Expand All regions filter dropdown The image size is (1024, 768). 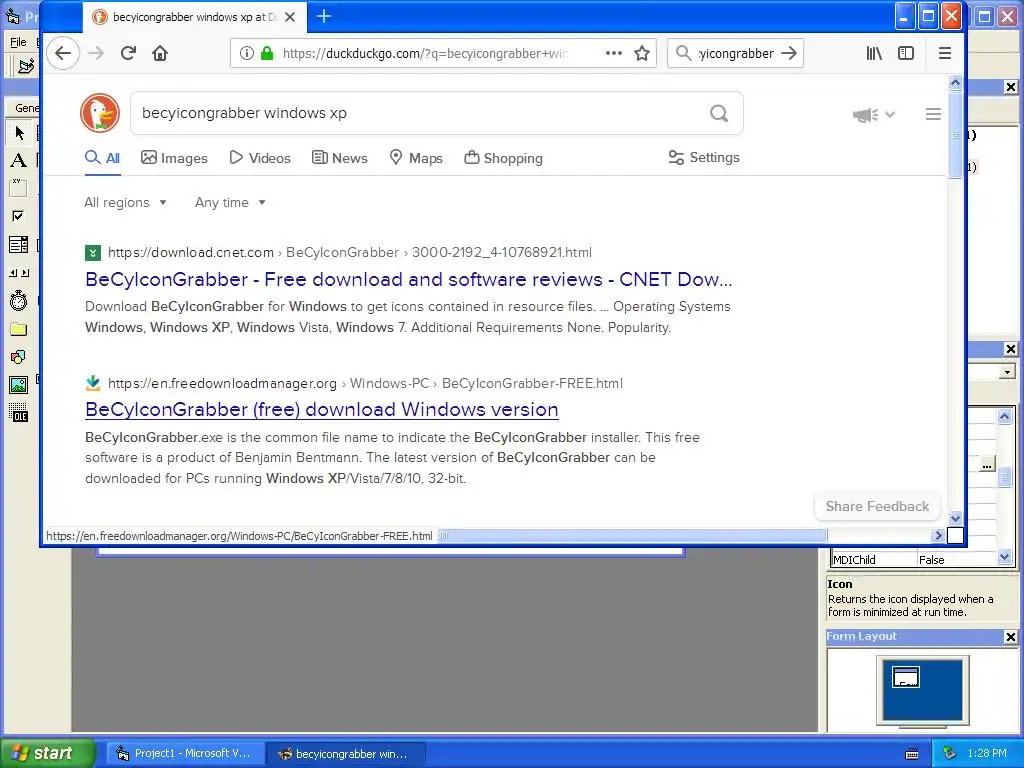pyautogui.click(x=125, y=202)
